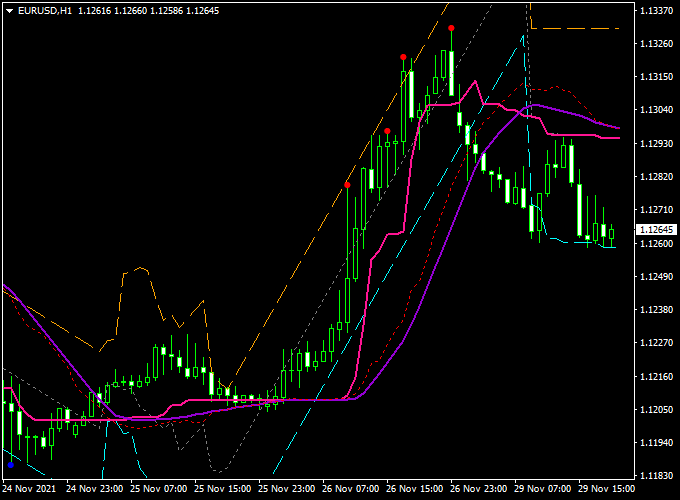
Task: Click price level 1.13040 on the scale
Action: click(x=657, y=110)
